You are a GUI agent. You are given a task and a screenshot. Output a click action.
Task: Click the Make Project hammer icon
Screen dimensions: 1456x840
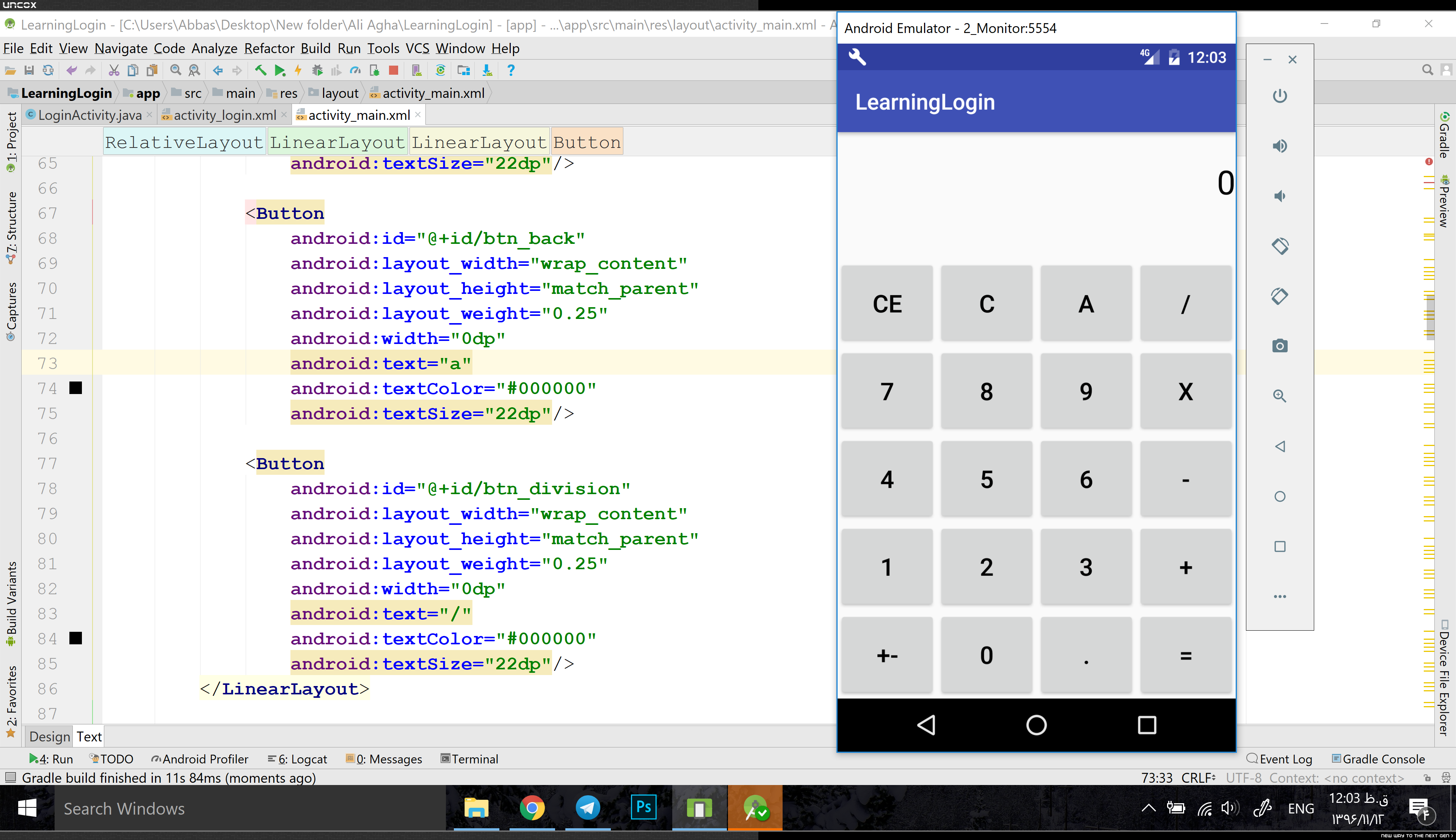tap(260, 71)
